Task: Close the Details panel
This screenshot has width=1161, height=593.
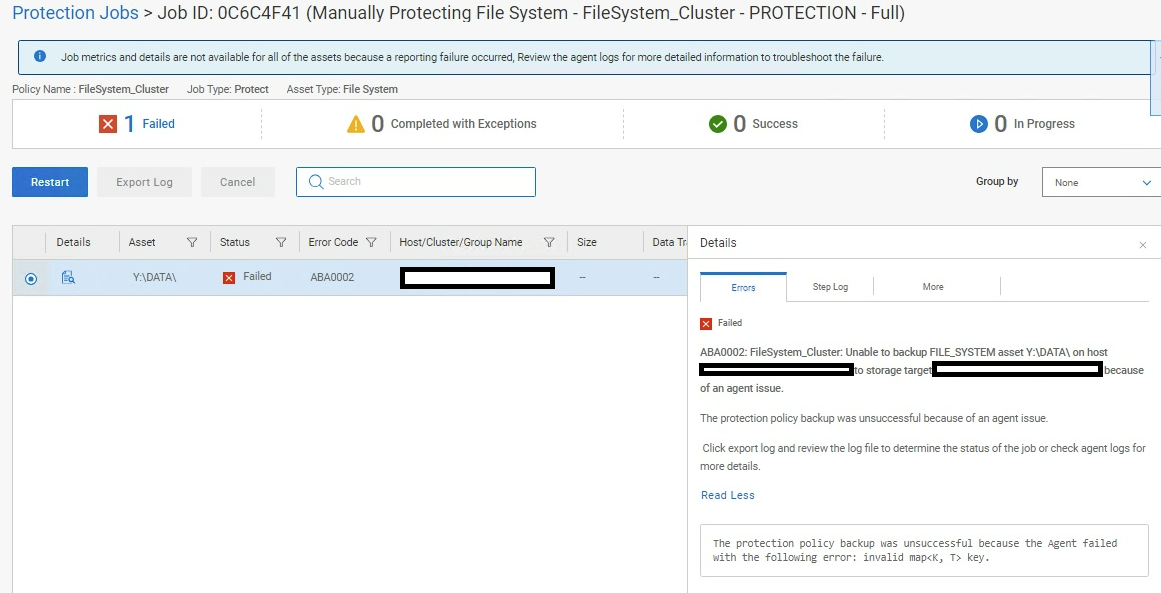Action: (1143, 245)
